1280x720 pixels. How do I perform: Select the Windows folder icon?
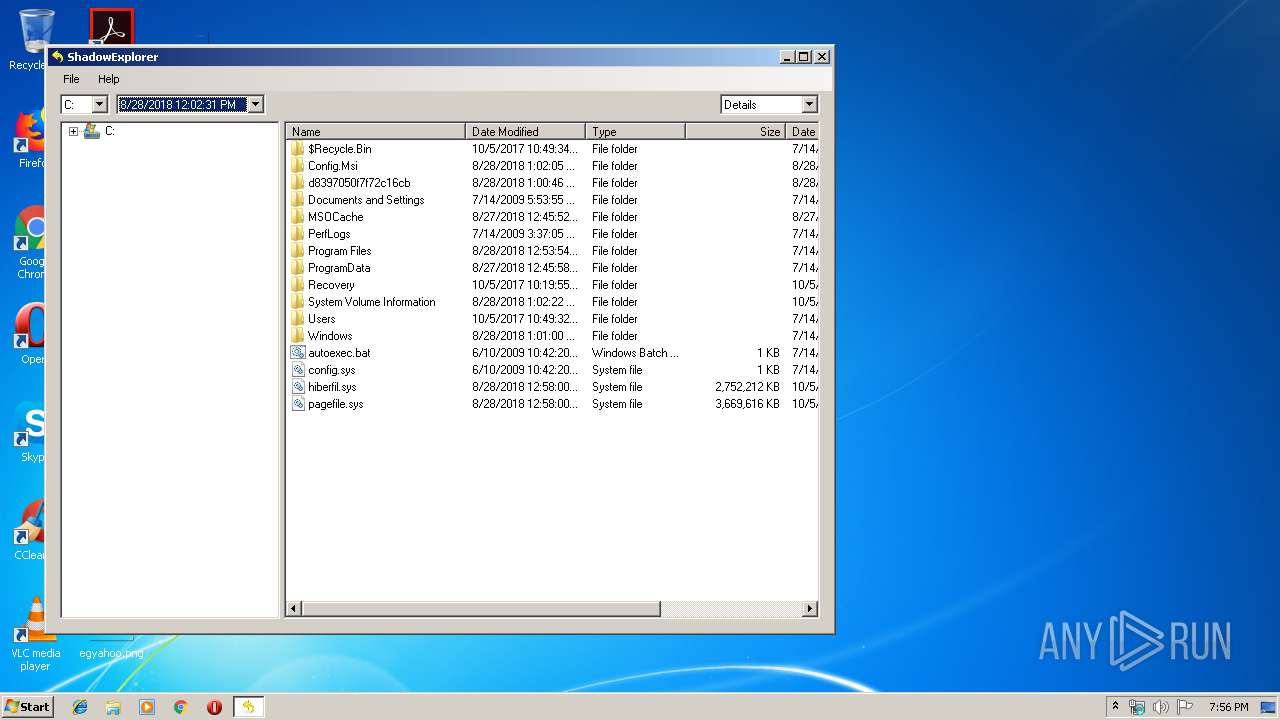[298, 336]
